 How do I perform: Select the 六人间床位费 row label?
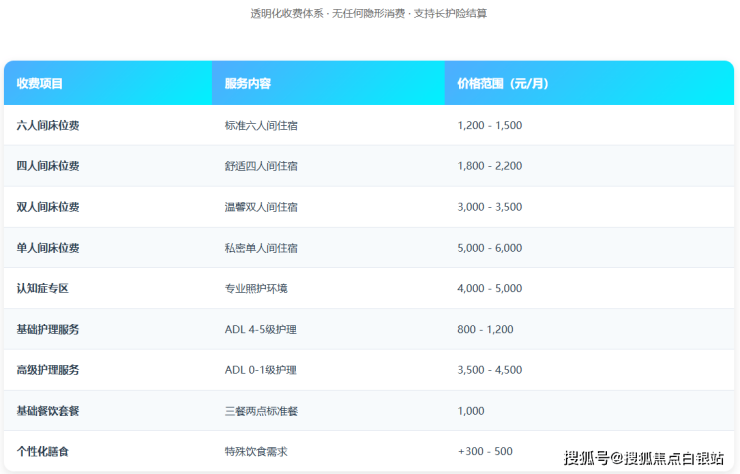pyautogui.click(x=48, y=126)
